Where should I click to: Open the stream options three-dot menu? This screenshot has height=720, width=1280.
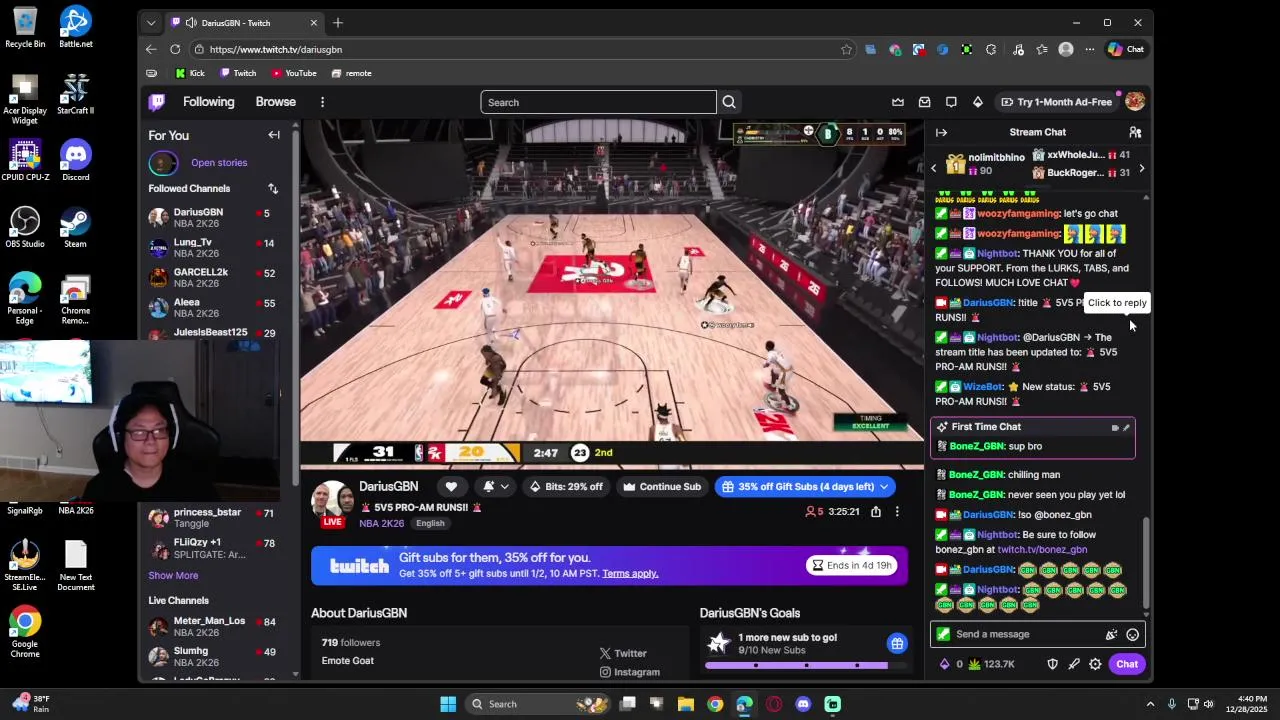pyautogui.click(x=897, y=512)
